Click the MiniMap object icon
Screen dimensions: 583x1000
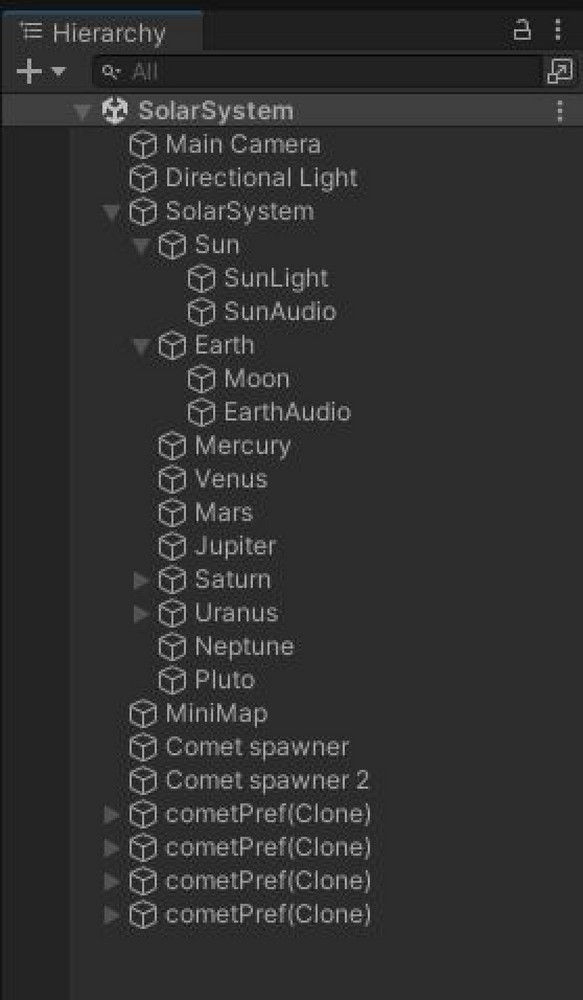click(145, 714)
